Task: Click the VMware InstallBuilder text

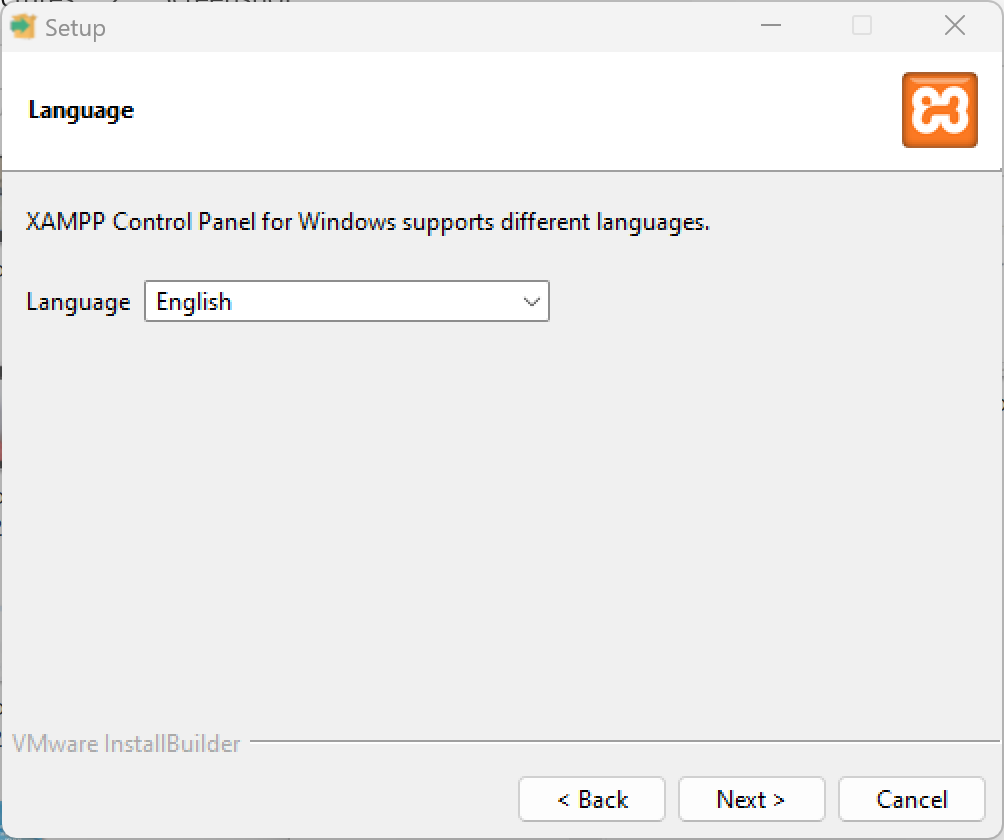Action: pos(126,743)
